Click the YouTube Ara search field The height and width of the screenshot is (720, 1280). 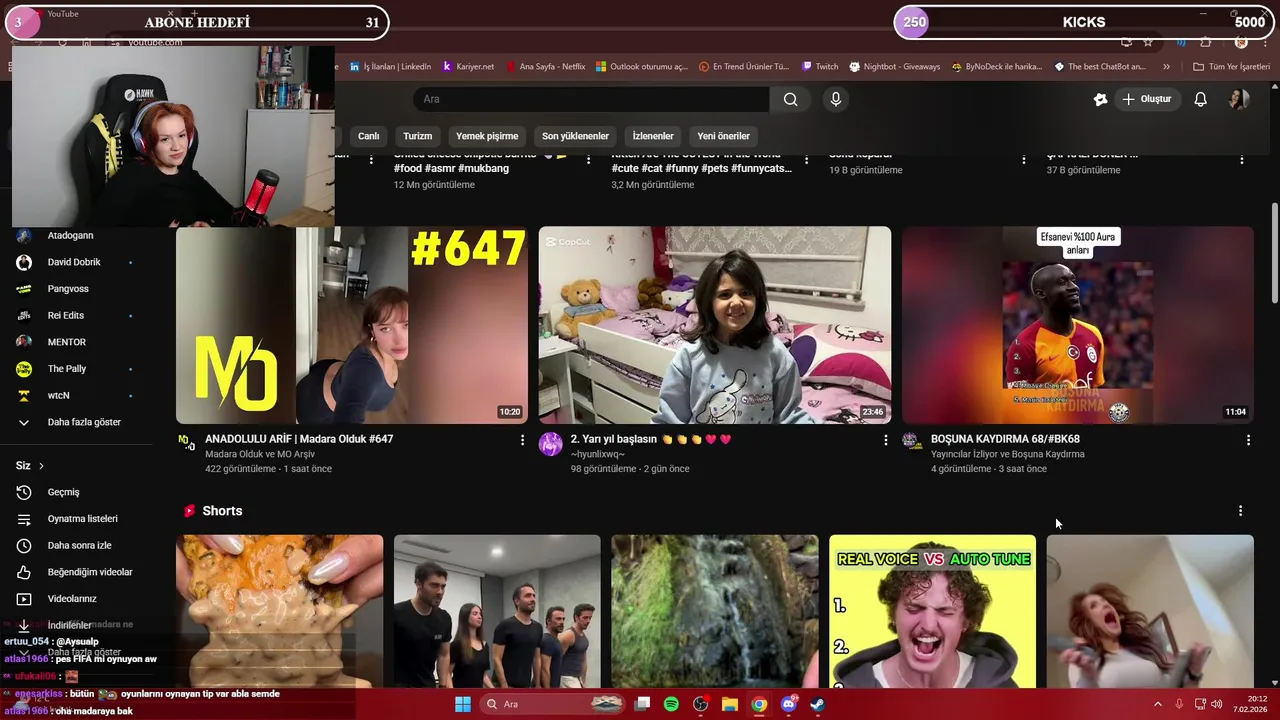pyautogui.click(x=590, y=99)
